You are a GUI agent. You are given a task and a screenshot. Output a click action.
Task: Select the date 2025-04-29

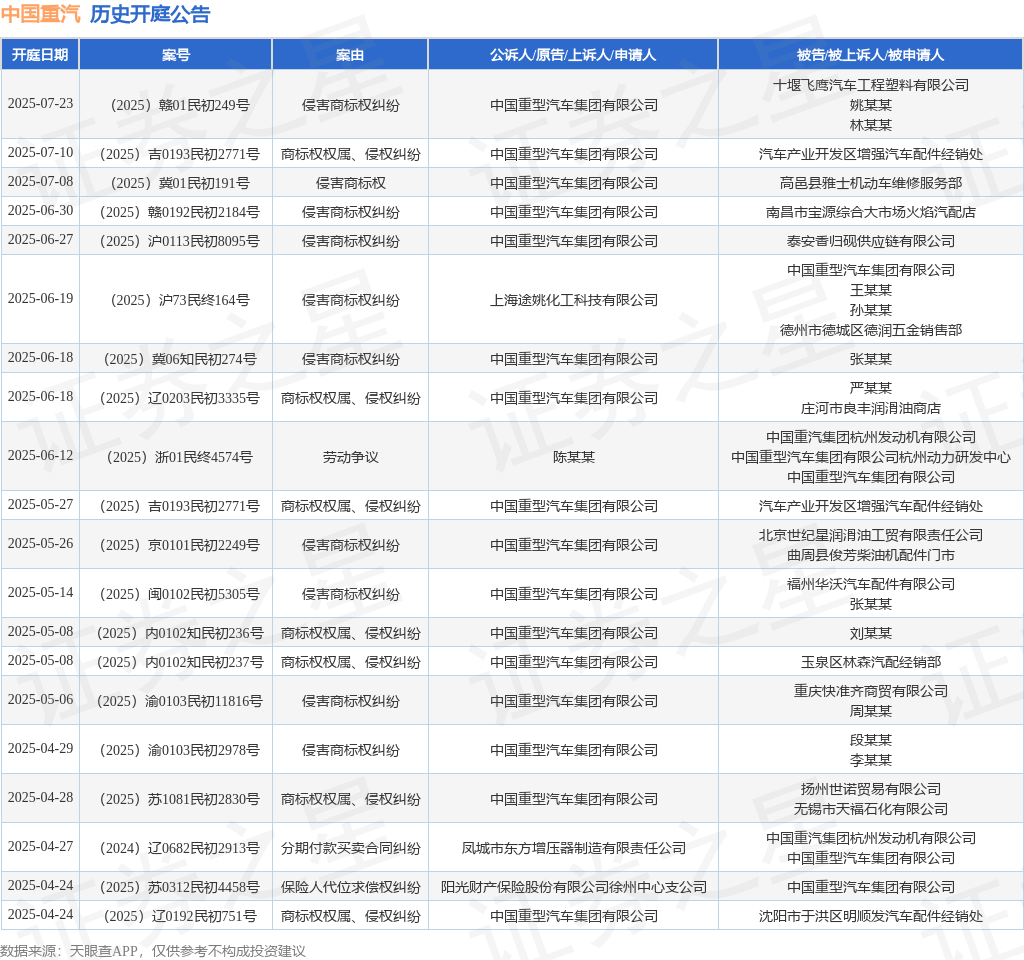tap(40, 749)
